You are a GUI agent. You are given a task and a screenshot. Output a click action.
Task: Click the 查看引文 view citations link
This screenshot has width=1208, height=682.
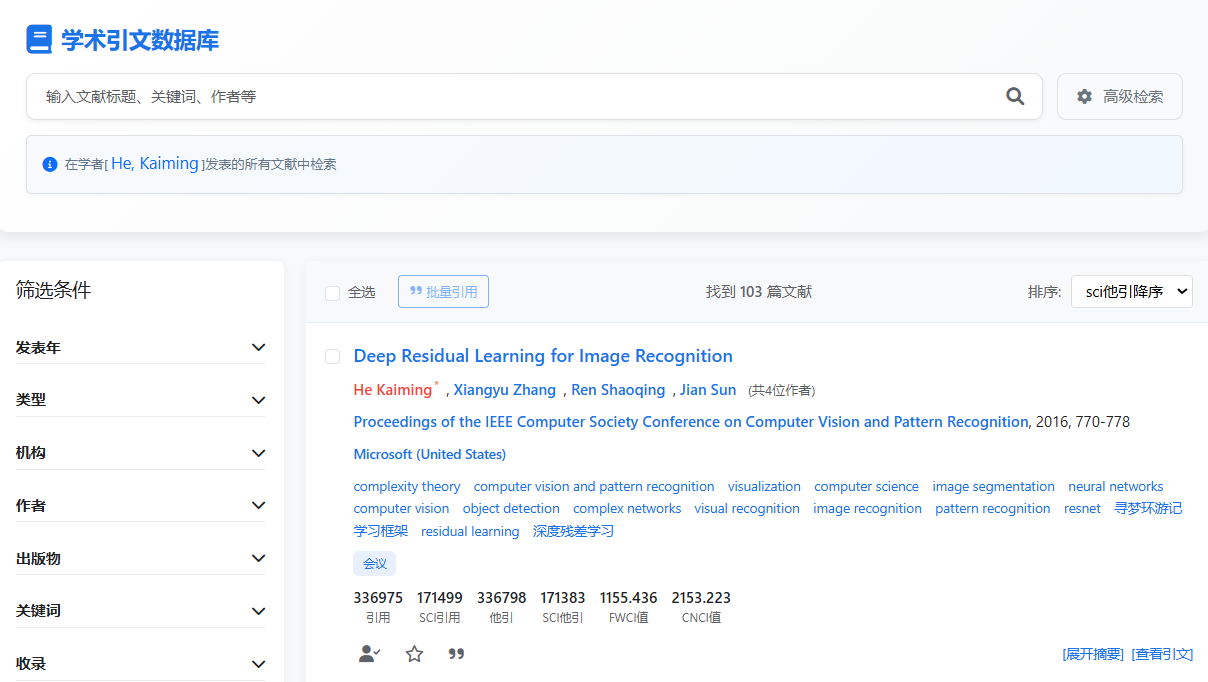point(1162,654)
